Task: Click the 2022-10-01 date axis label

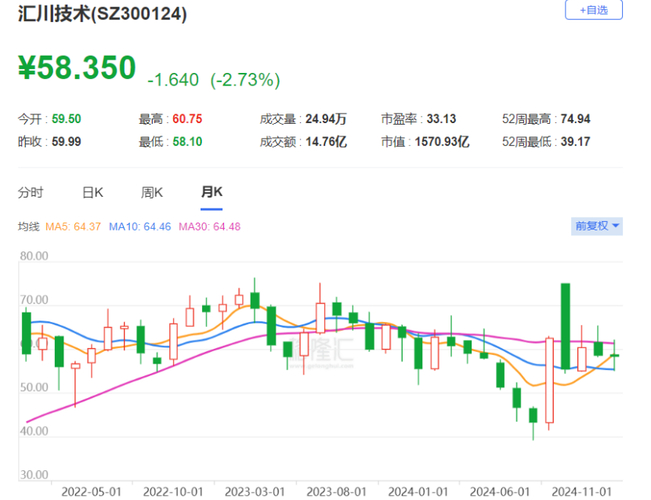Action: [173, 492]
